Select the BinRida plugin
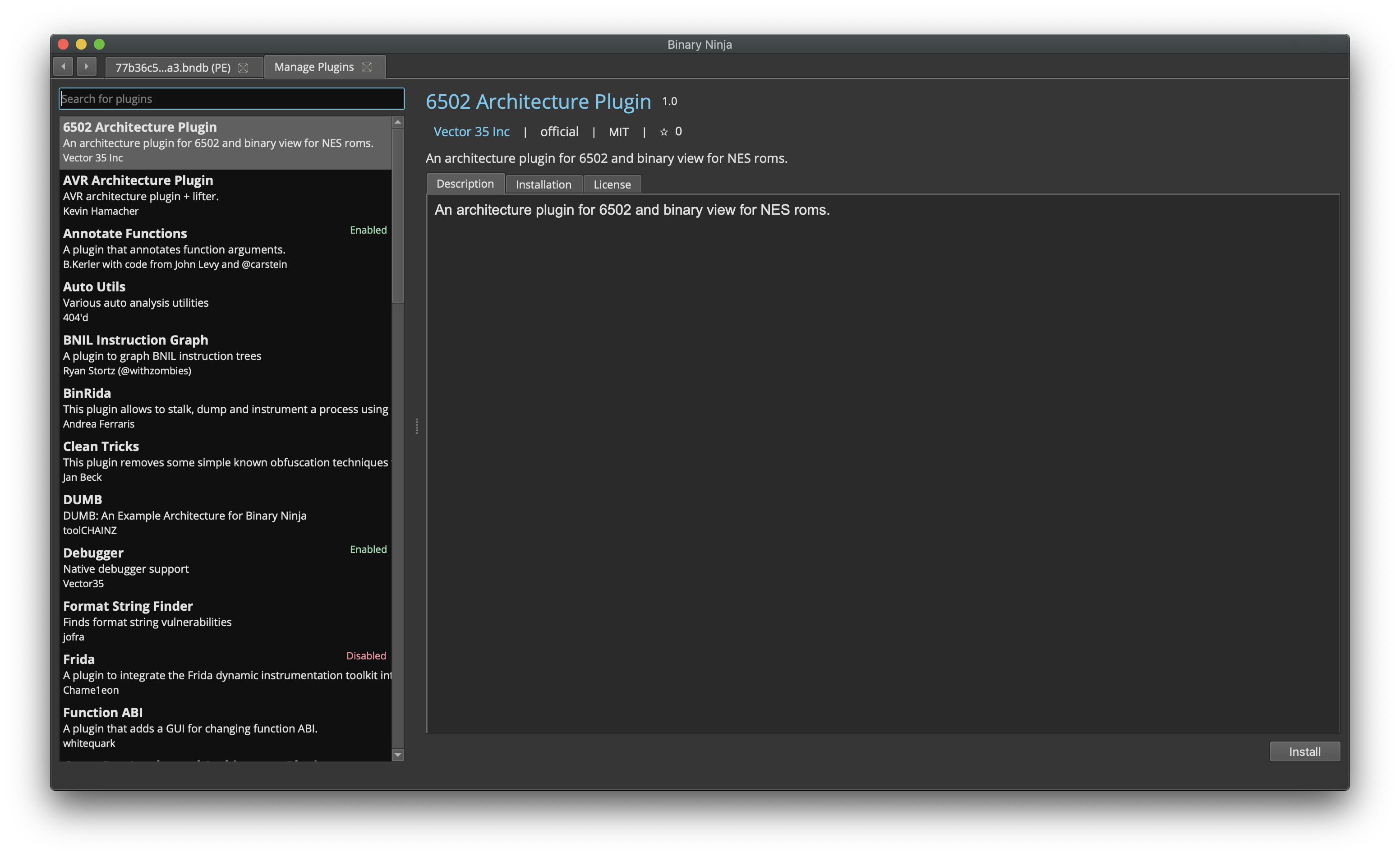This screenshot has height=857, width=1400. pyautogui.click(x=226, y=408)
